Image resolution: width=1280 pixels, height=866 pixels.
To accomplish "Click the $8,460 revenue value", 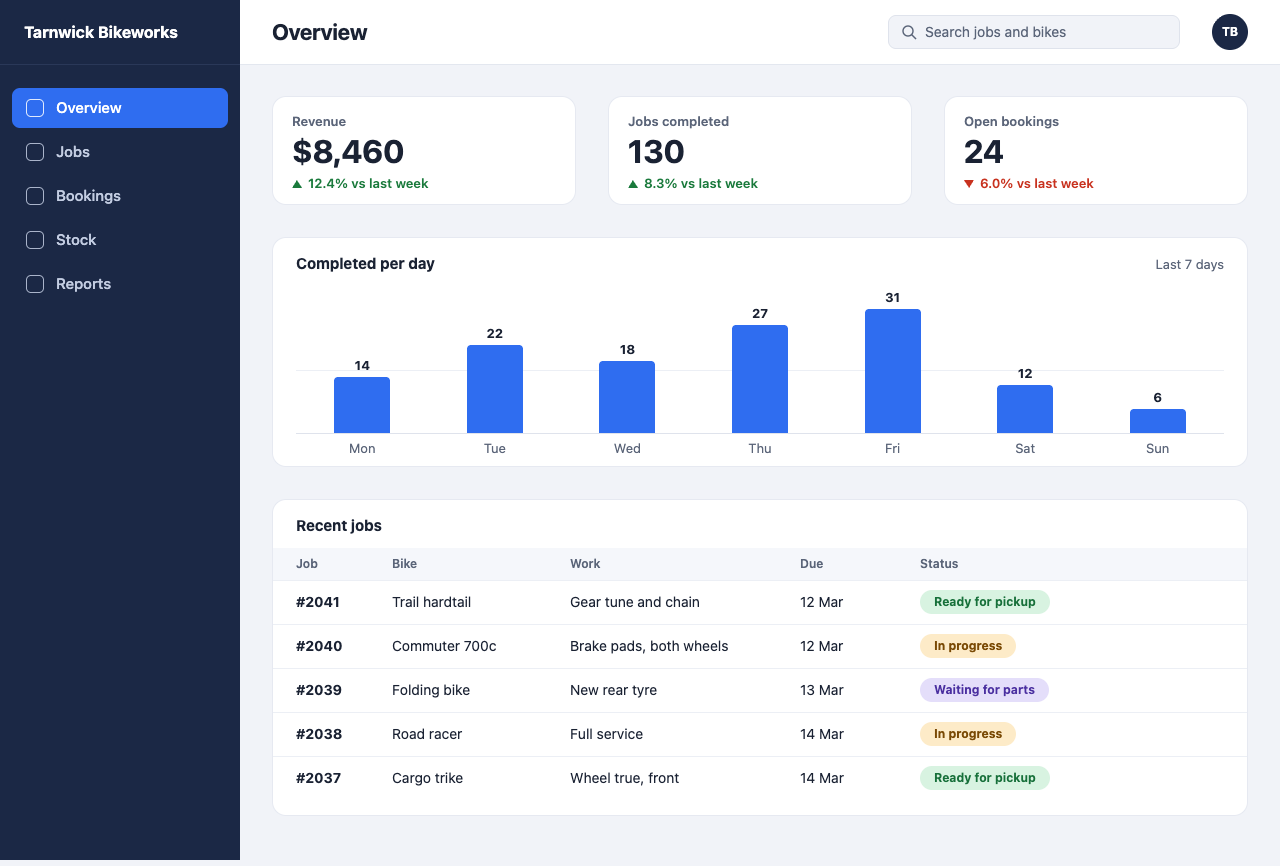I will (x=348, y=152).
